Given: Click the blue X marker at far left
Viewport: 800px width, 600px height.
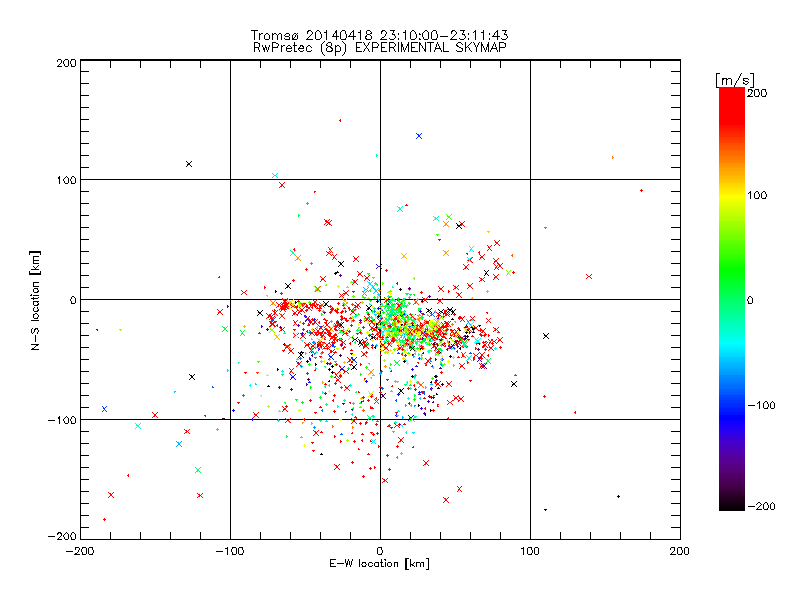Looking at the screenshot, I should [x=105, y=409].
